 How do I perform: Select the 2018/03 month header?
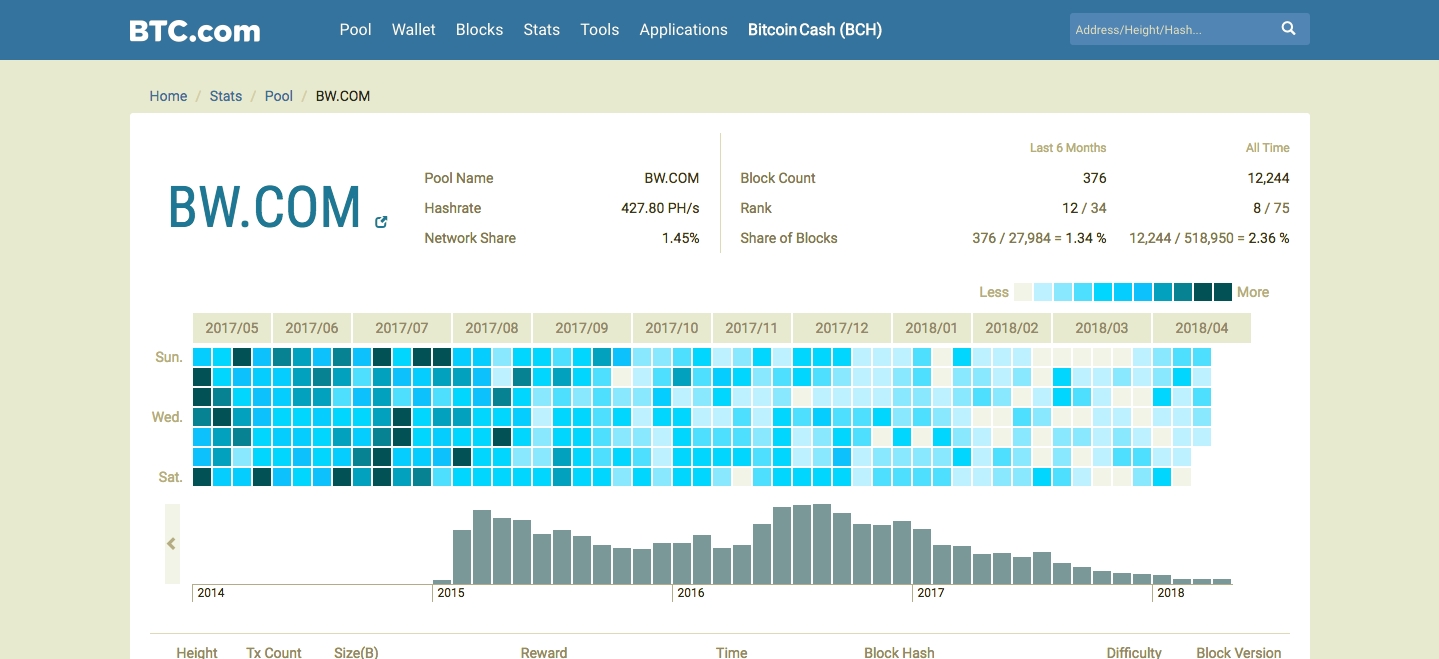click(x=1102, y=328)
